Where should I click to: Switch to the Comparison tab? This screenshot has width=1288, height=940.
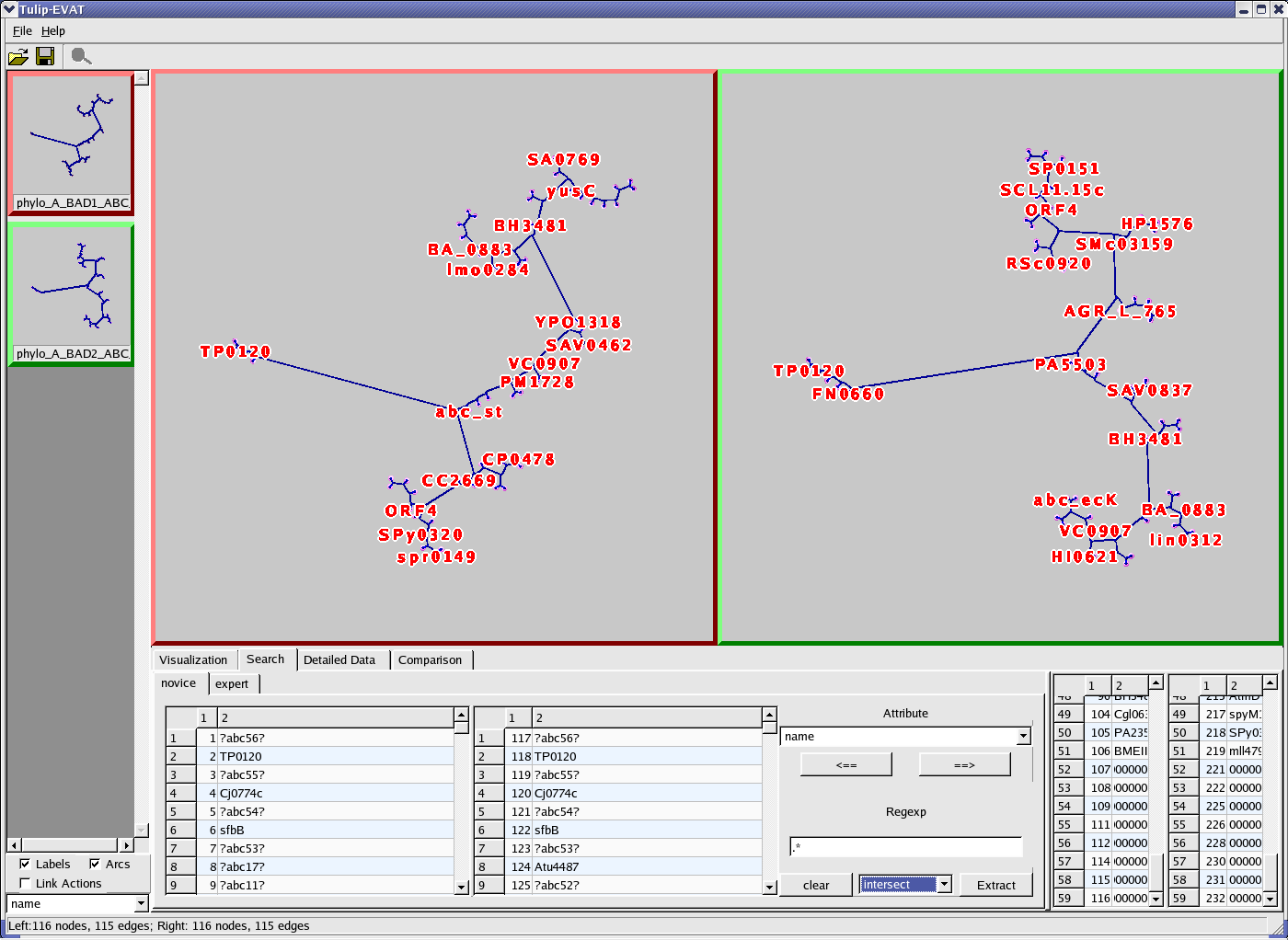(430, 659)
